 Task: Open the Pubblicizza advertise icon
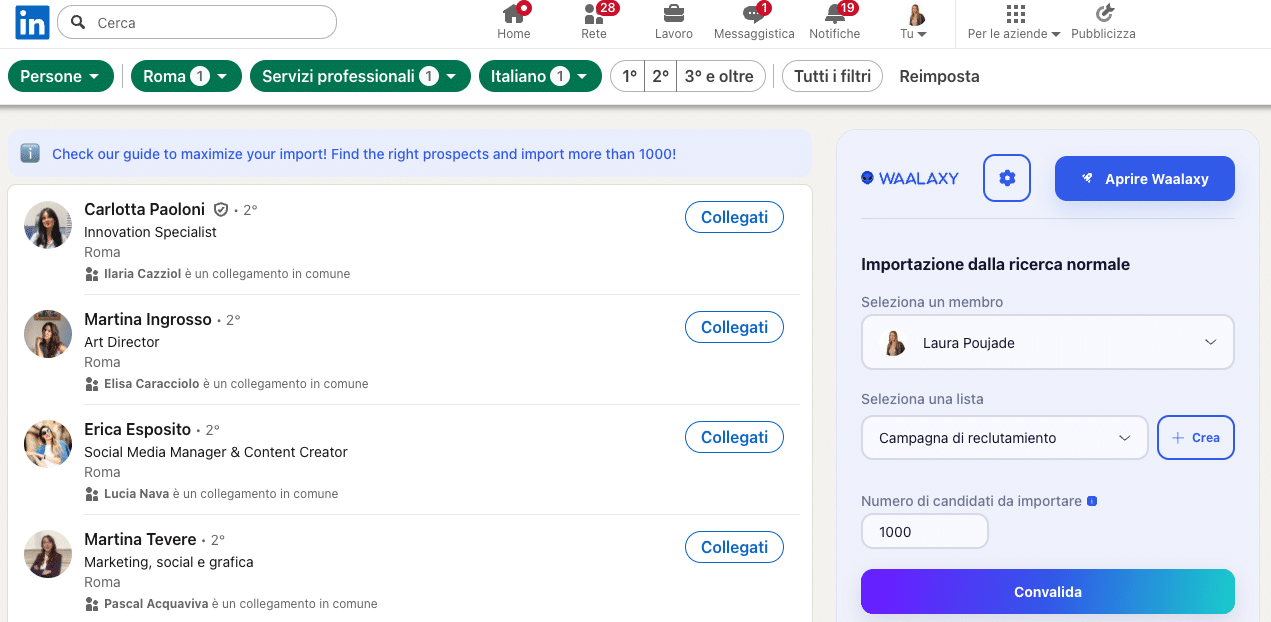point(1103,14)
